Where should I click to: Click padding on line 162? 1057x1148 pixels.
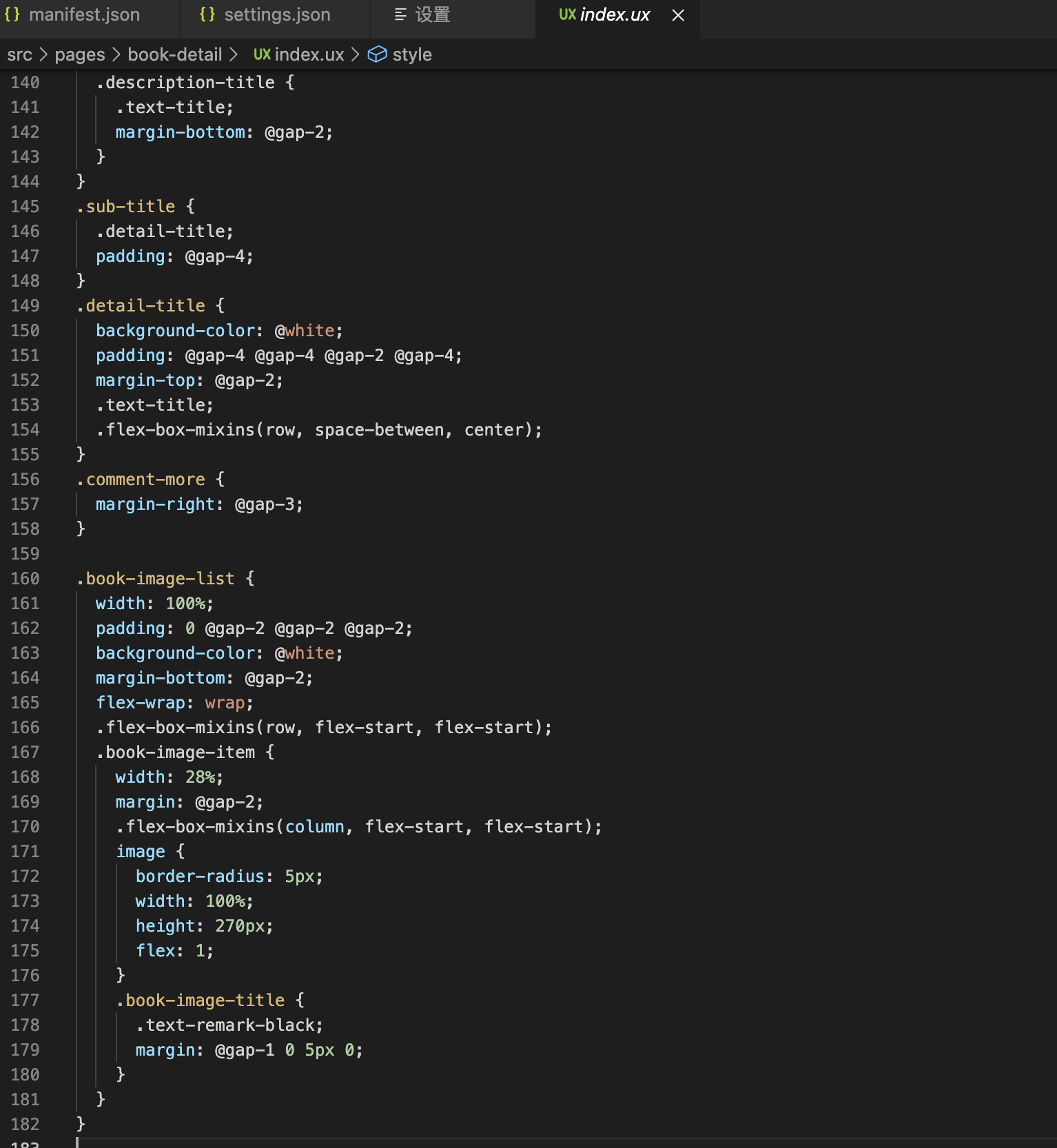[130, 628]
